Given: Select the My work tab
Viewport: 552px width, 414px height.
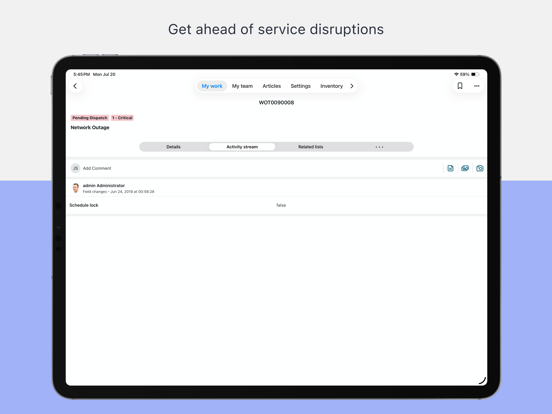Looking at the screenshot, I should [x=212, y=86].
